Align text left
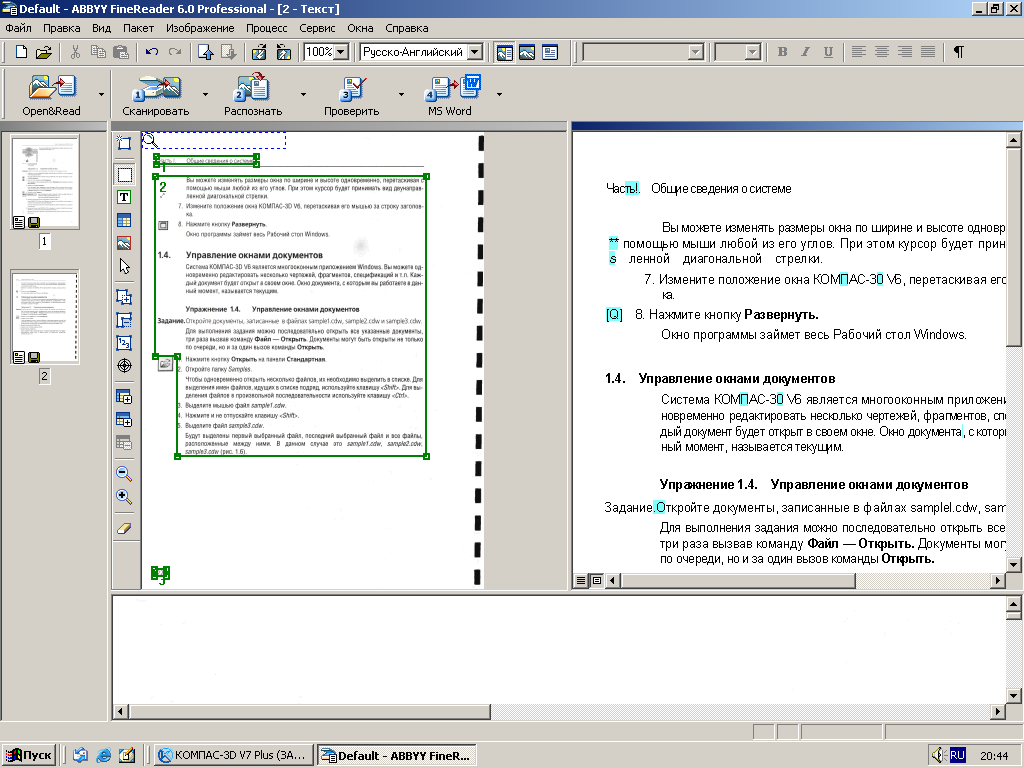The width and height of the screenshot is (1024, 768). point(859,52)
